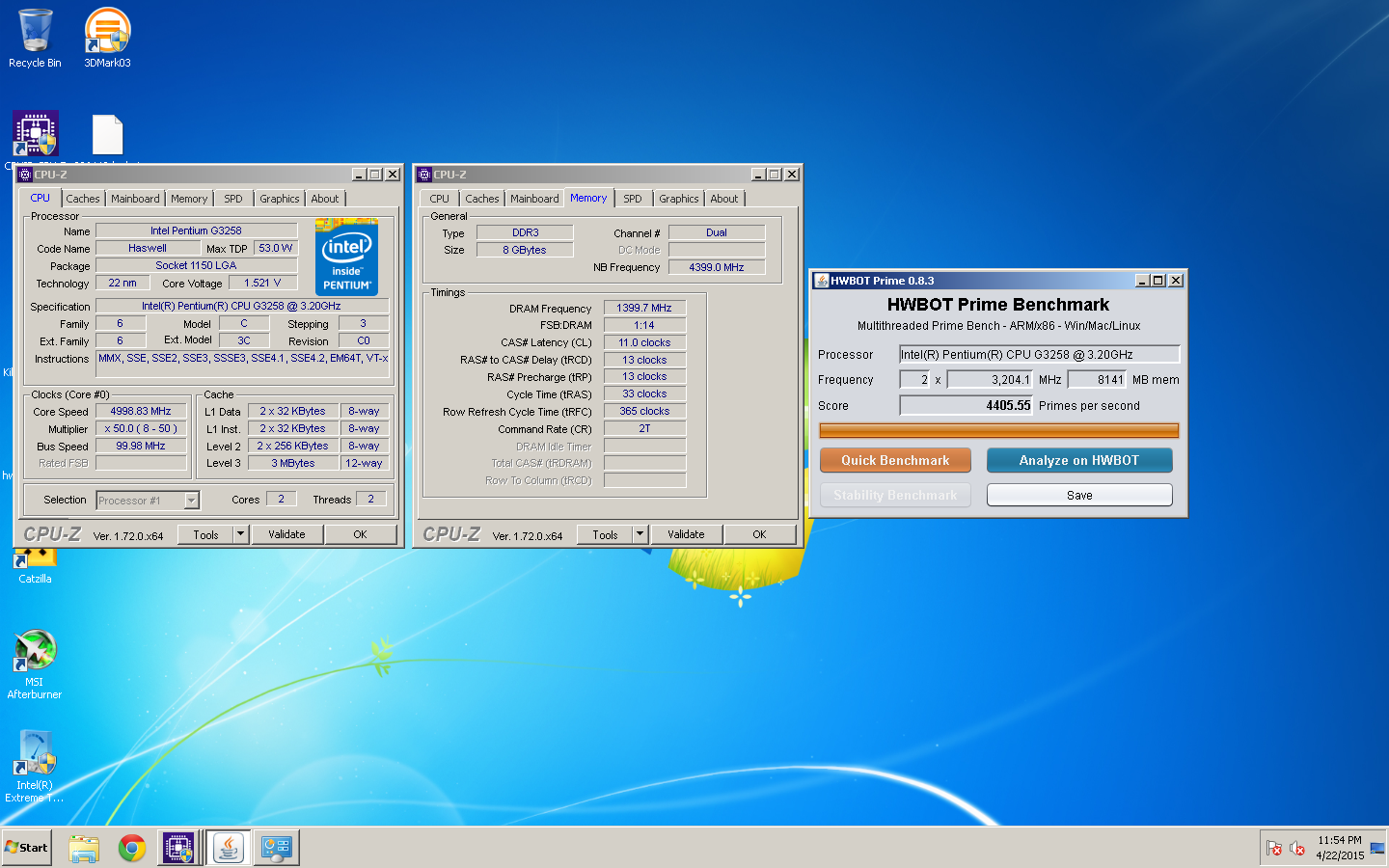
Task: Open Graphics tab in the Memory CPU-Z window
Action: click(x=679, y=199)
